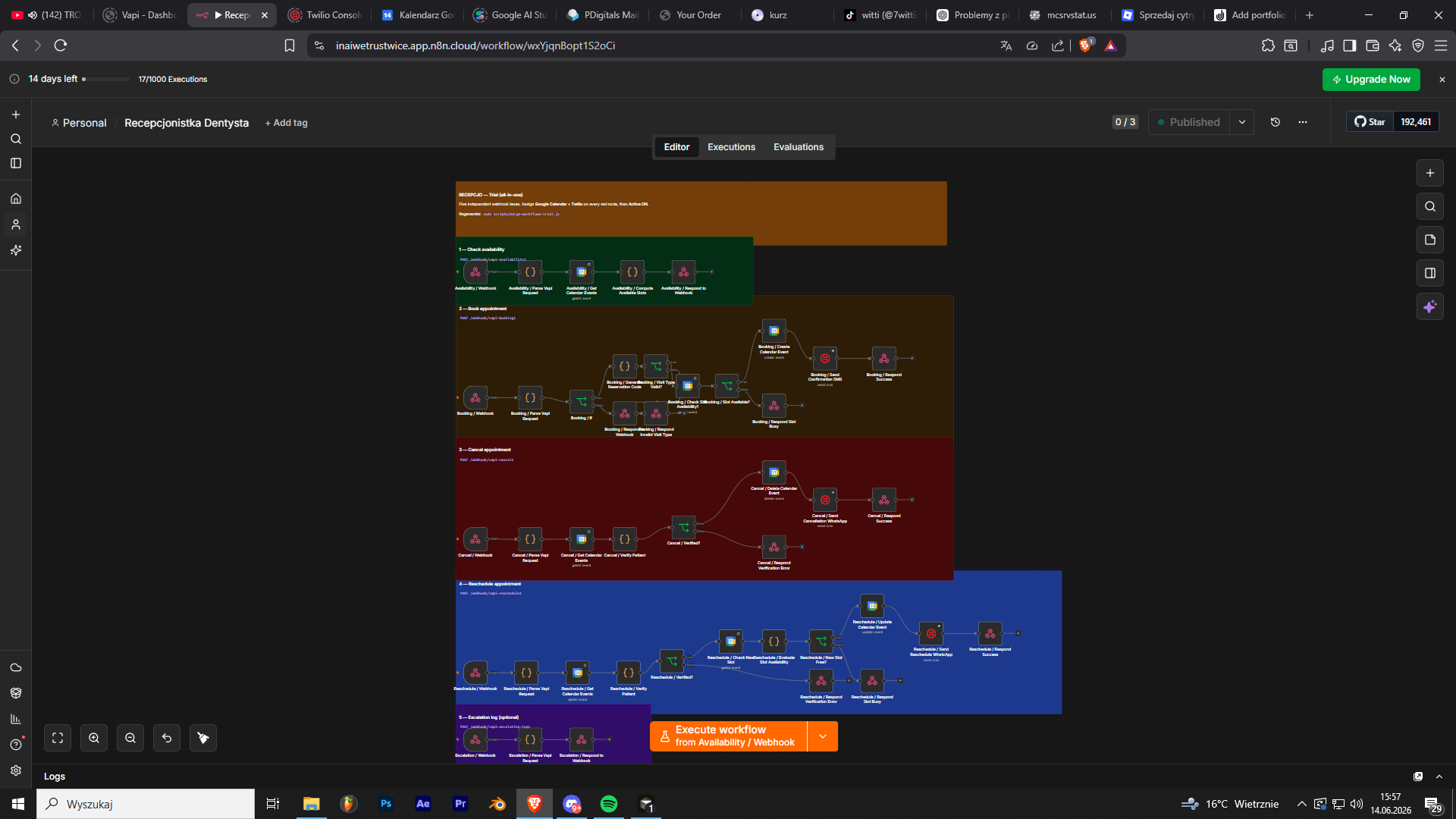Open the purple AI assistant sparkle button

coord(1430,307)
